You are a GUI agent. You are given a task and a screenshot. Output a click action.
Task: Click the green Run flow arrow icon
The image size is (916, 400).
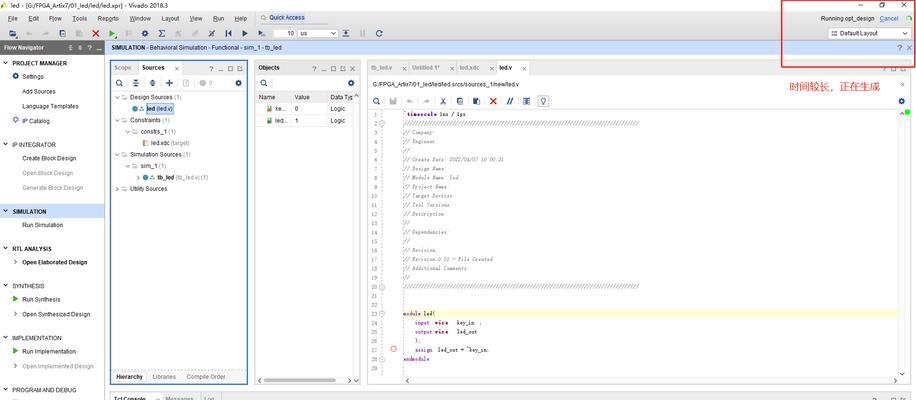pyautogui.click(x=113, y=34)
